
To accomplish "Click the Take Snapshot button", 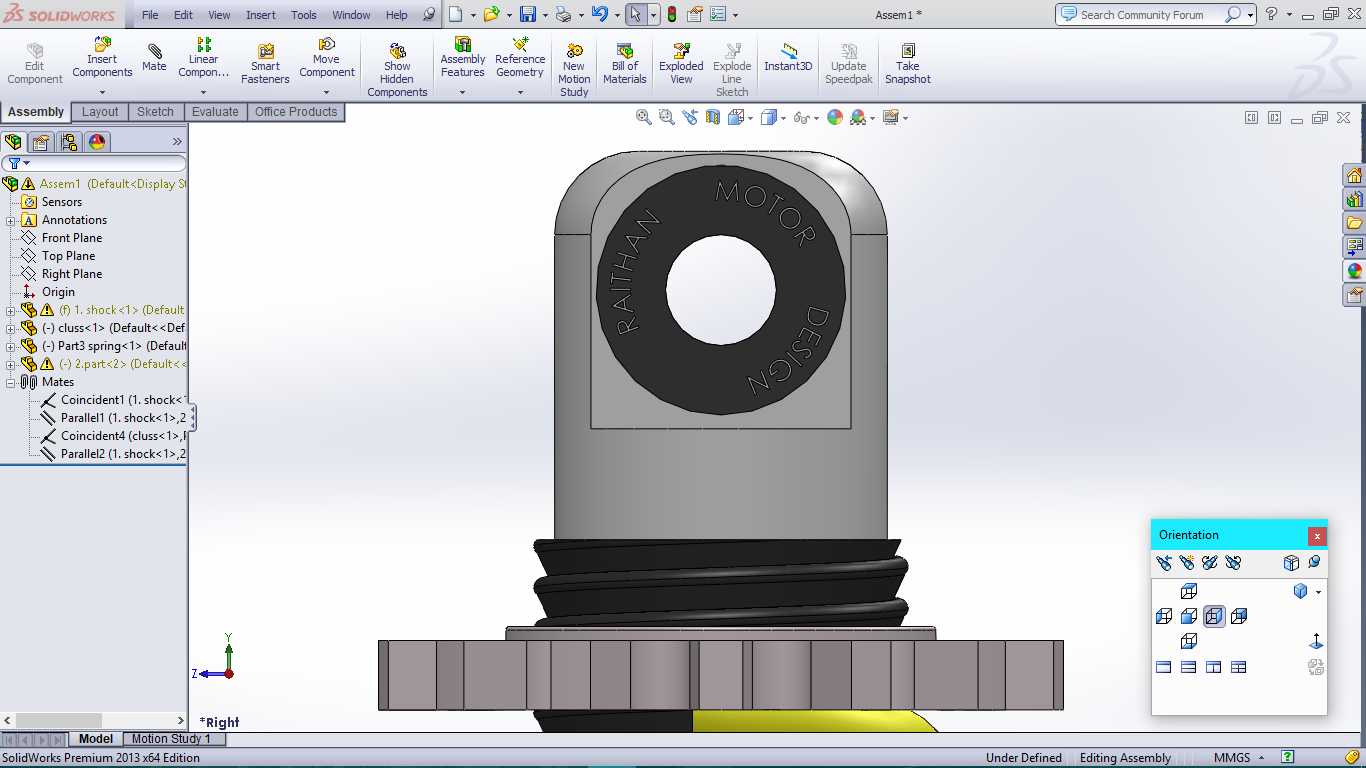I will click(907, 64).
